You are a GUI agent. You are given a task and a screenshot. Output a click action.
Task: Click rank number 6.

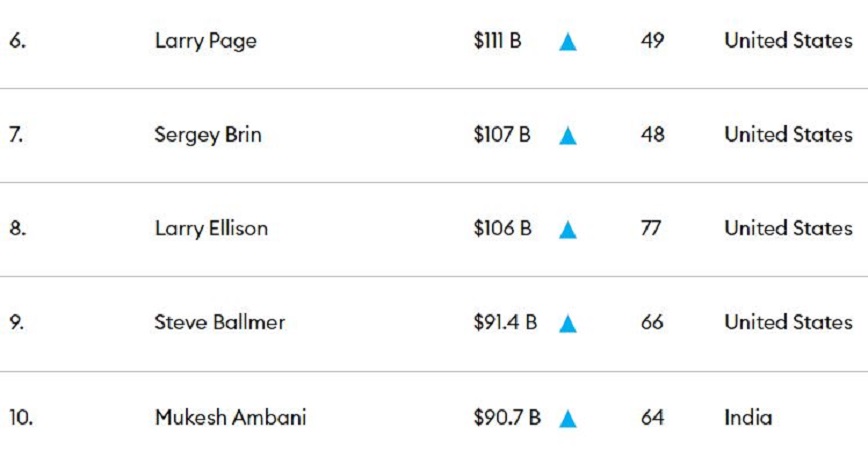[x=16, y=42]
